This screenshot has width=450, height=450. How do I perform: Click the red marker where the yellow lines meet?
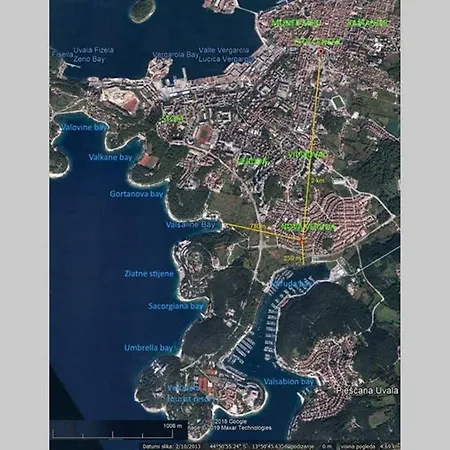302,240
